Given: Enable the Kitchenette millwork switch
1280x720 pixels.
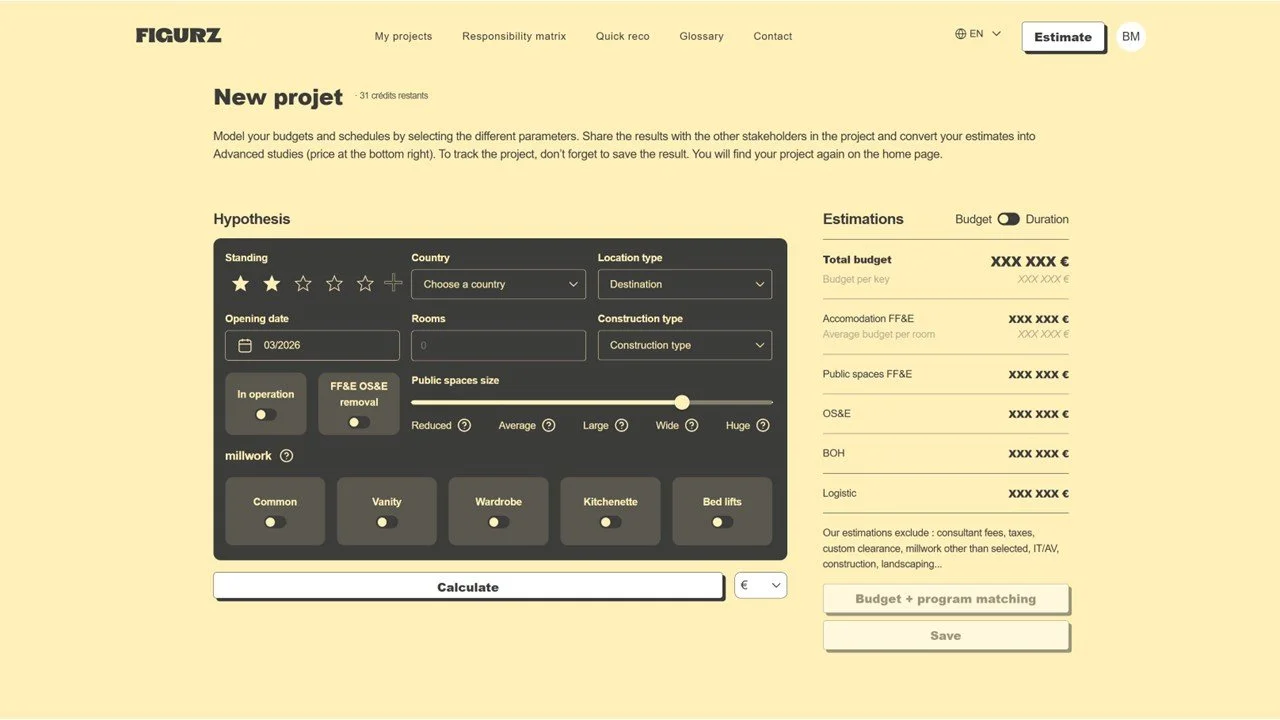Looking at the screenshot, I should [x=610, y=522].
